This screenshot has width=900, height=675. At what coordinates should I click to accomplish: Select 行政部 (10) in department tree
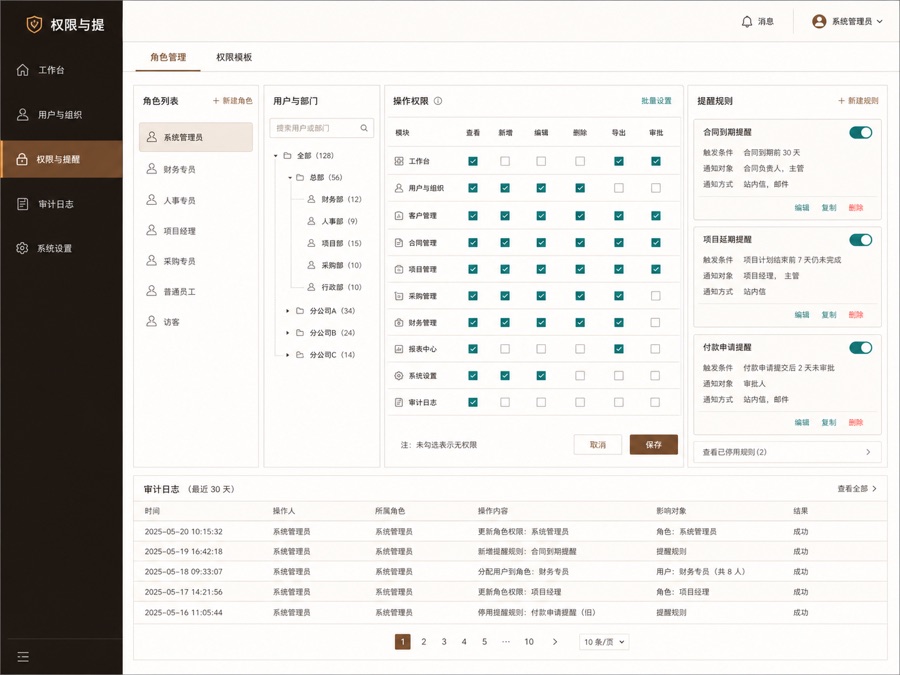334,287
